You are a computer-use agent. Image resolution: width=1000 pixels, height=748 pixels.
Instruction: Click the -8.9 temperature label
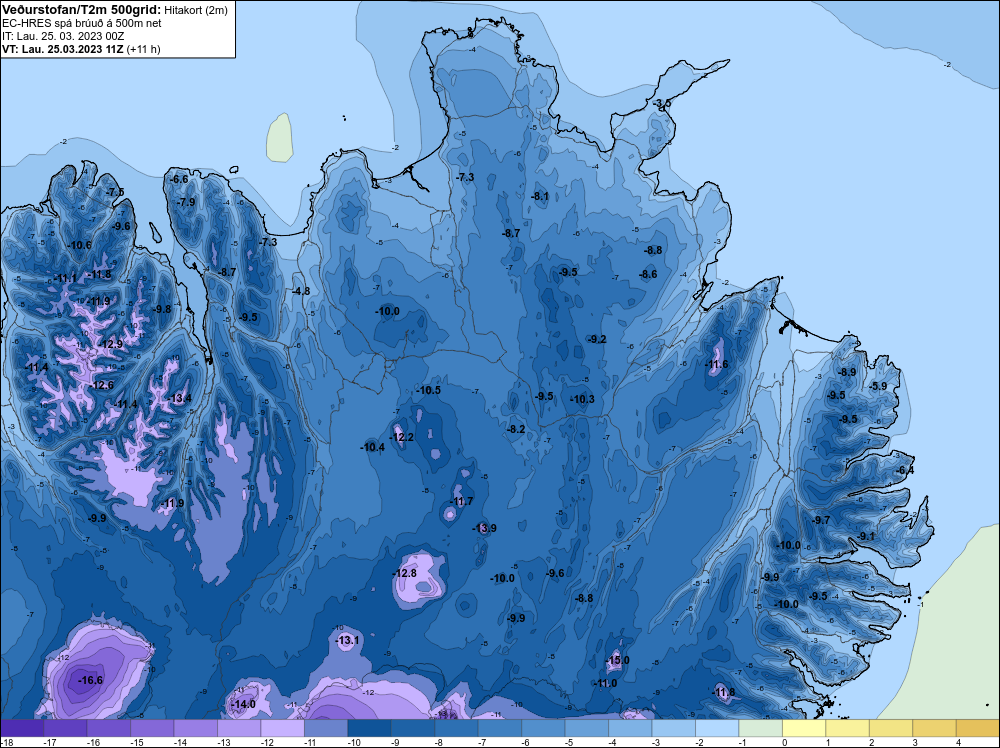click(x=846, y=372)
